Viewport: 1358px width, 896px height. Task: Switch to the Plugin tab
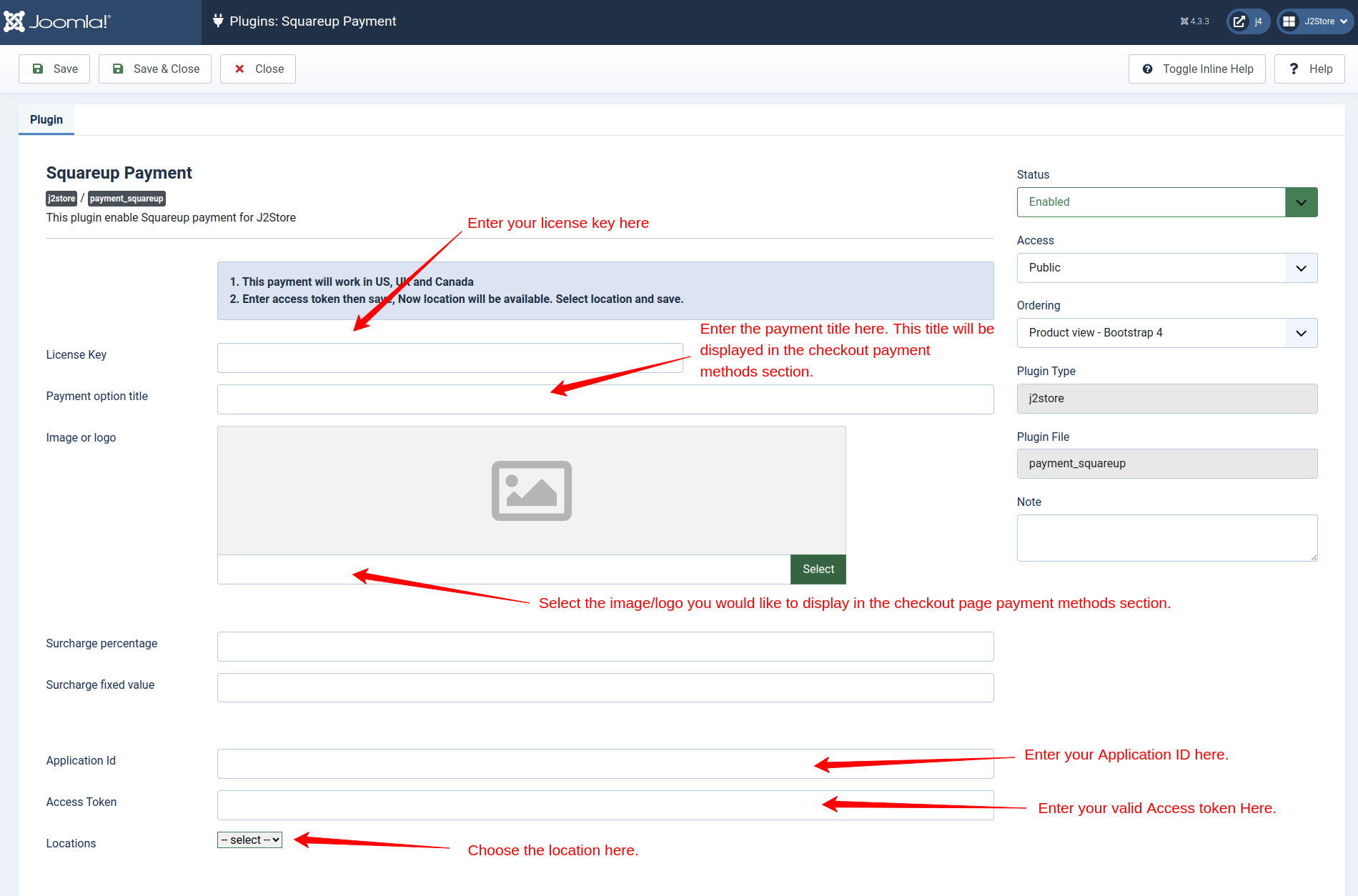coord(46,119)
